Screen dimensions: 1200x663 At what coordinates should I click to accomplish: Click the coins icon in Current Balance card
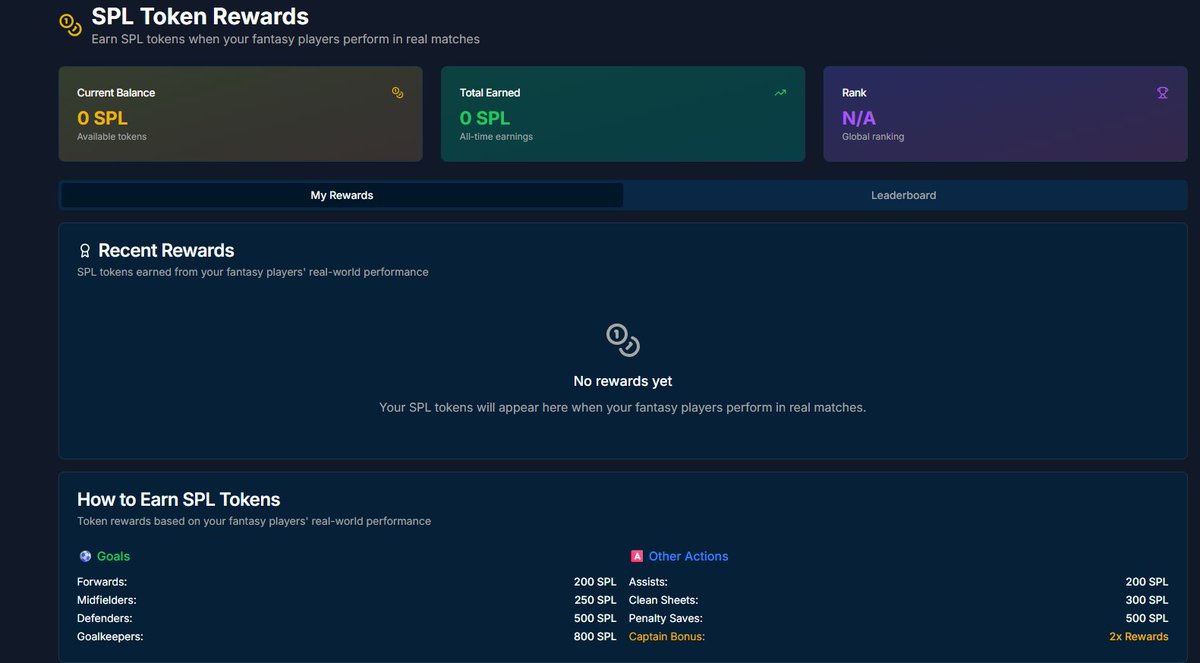[397, 92]
